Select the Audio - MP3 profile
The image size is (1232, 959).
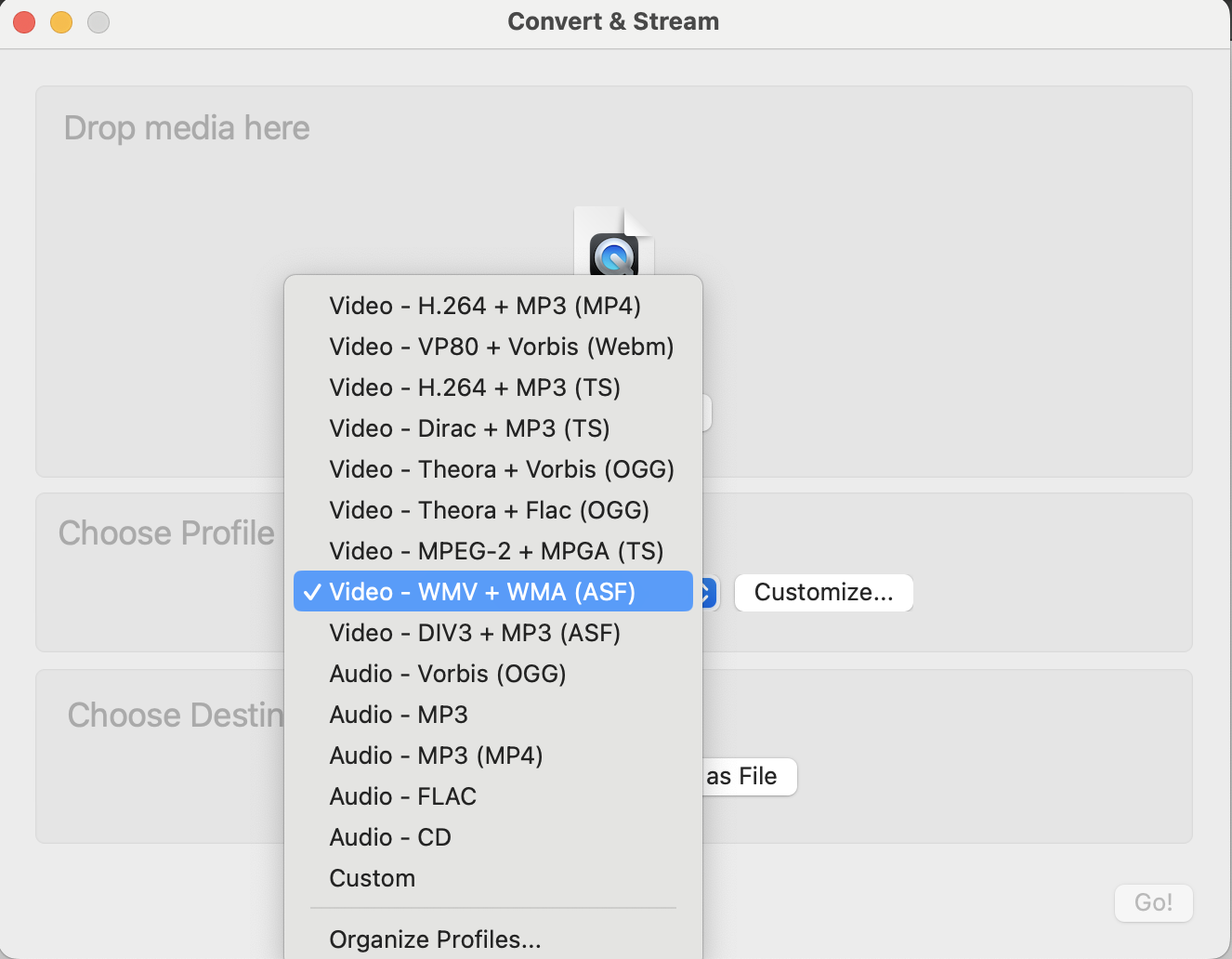399,714
